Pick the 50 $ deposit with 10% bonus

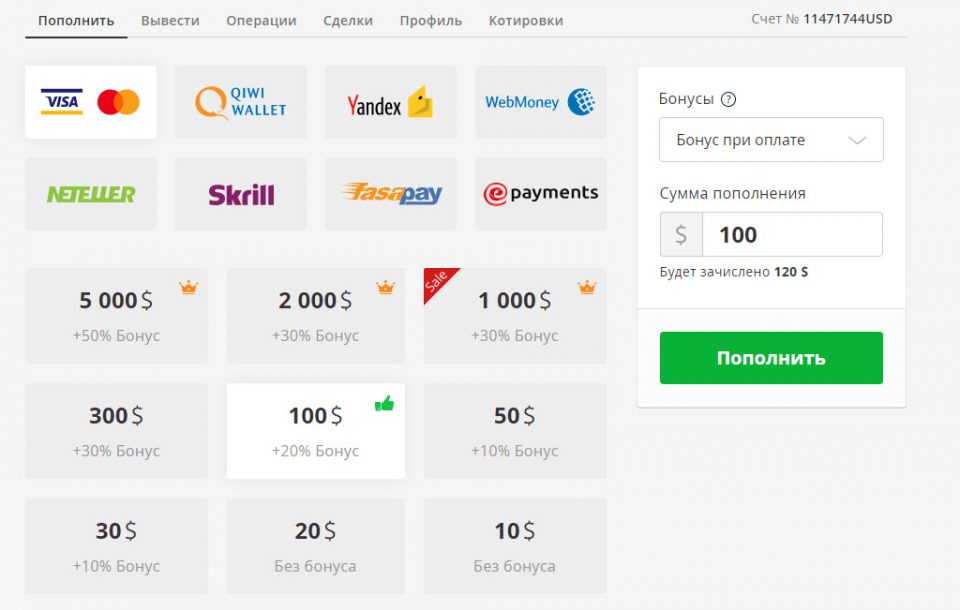(514, 431)
